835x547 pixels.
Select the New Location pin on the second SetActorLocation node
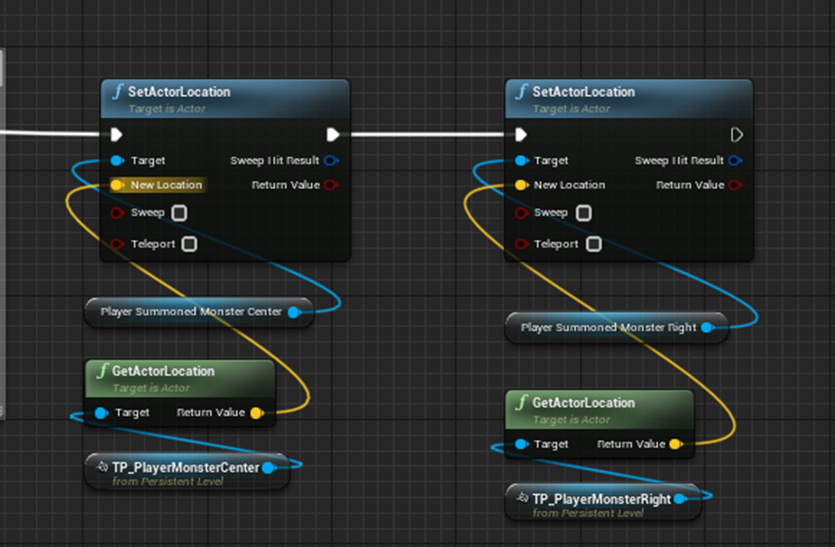pos(522,185)
